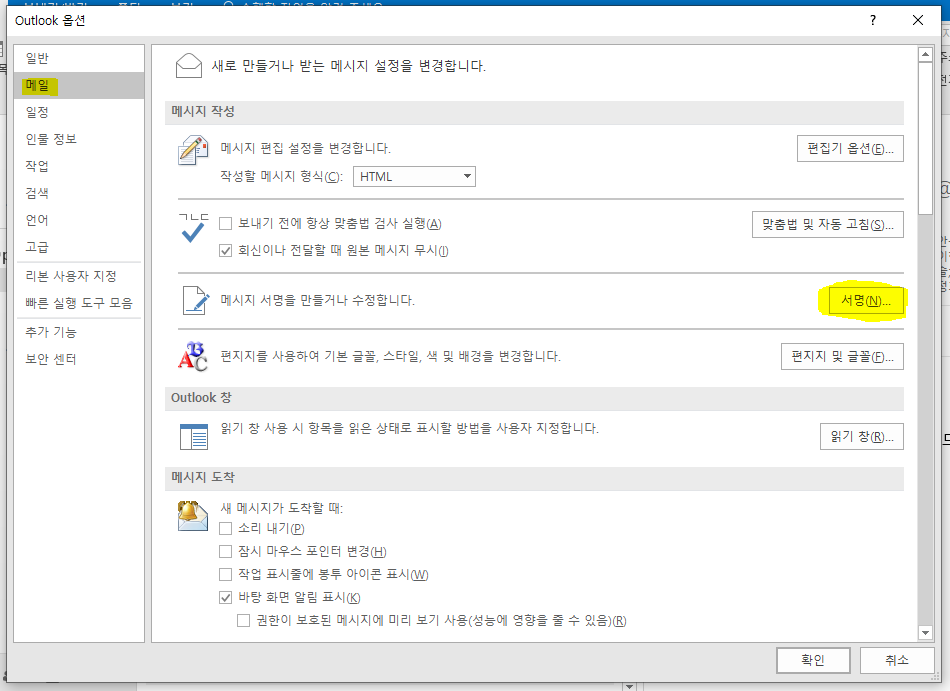Click the options pane scroll down arrow
Screen dimensions: 950x691
coord(925,633)
